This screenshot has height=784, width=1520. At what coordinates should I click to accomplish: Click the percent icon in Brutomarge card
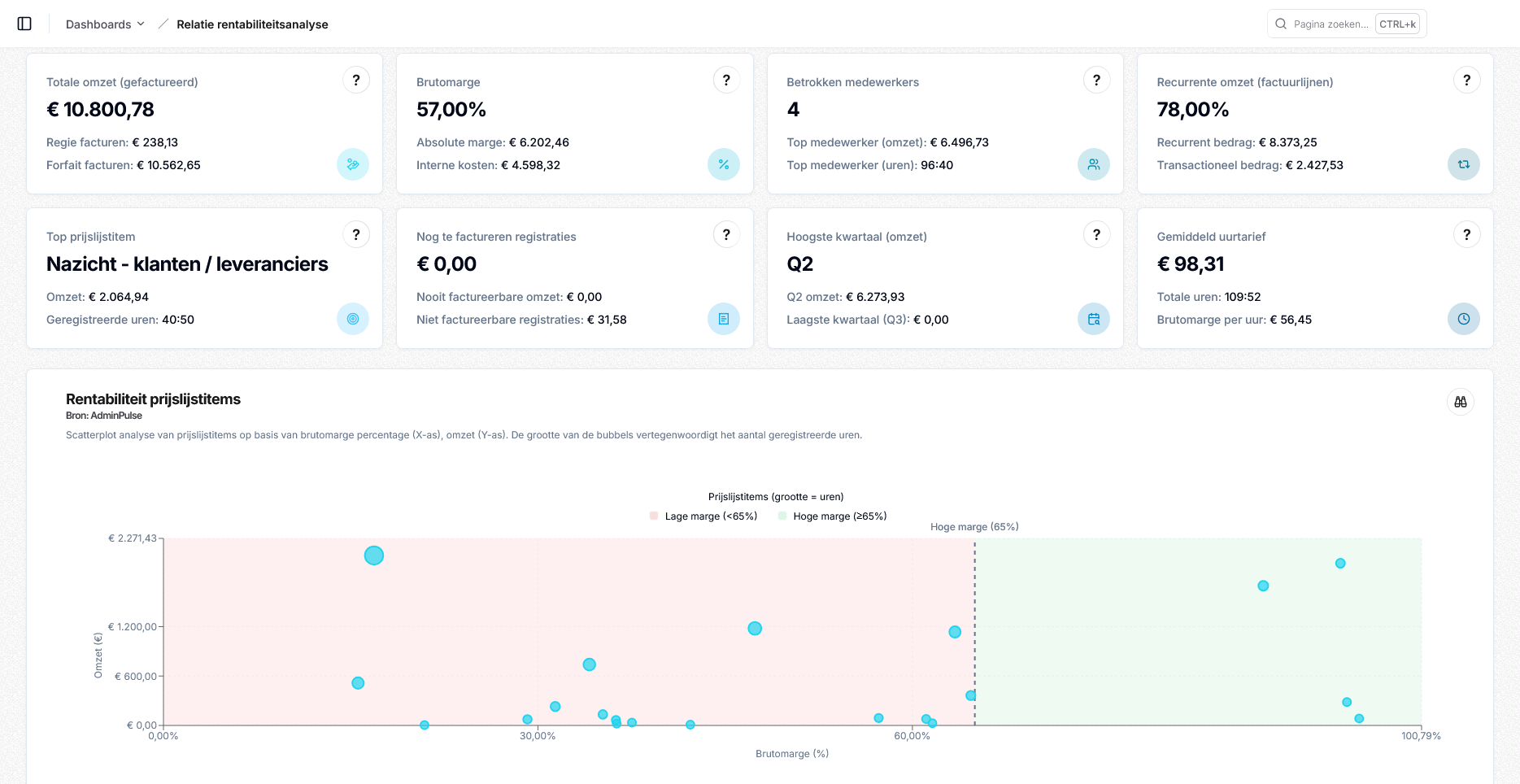click(723, 164)
